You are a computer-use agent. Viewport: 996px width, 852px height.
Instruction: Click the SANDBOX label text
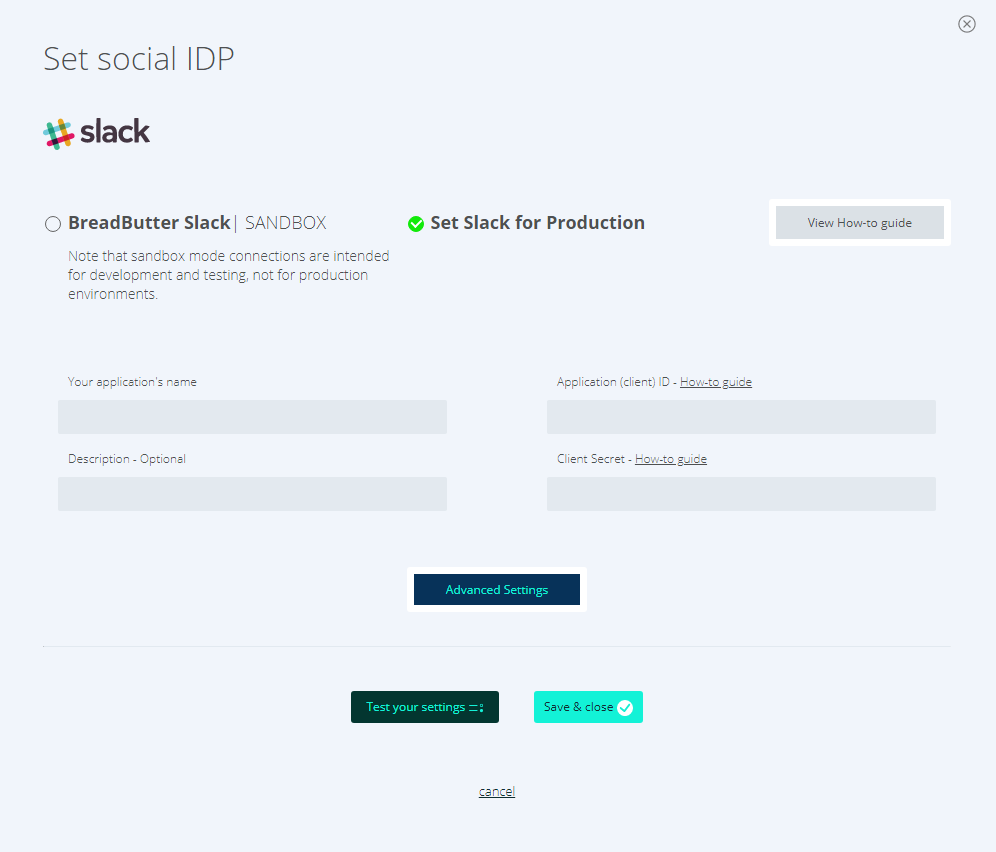click(285, 223)
